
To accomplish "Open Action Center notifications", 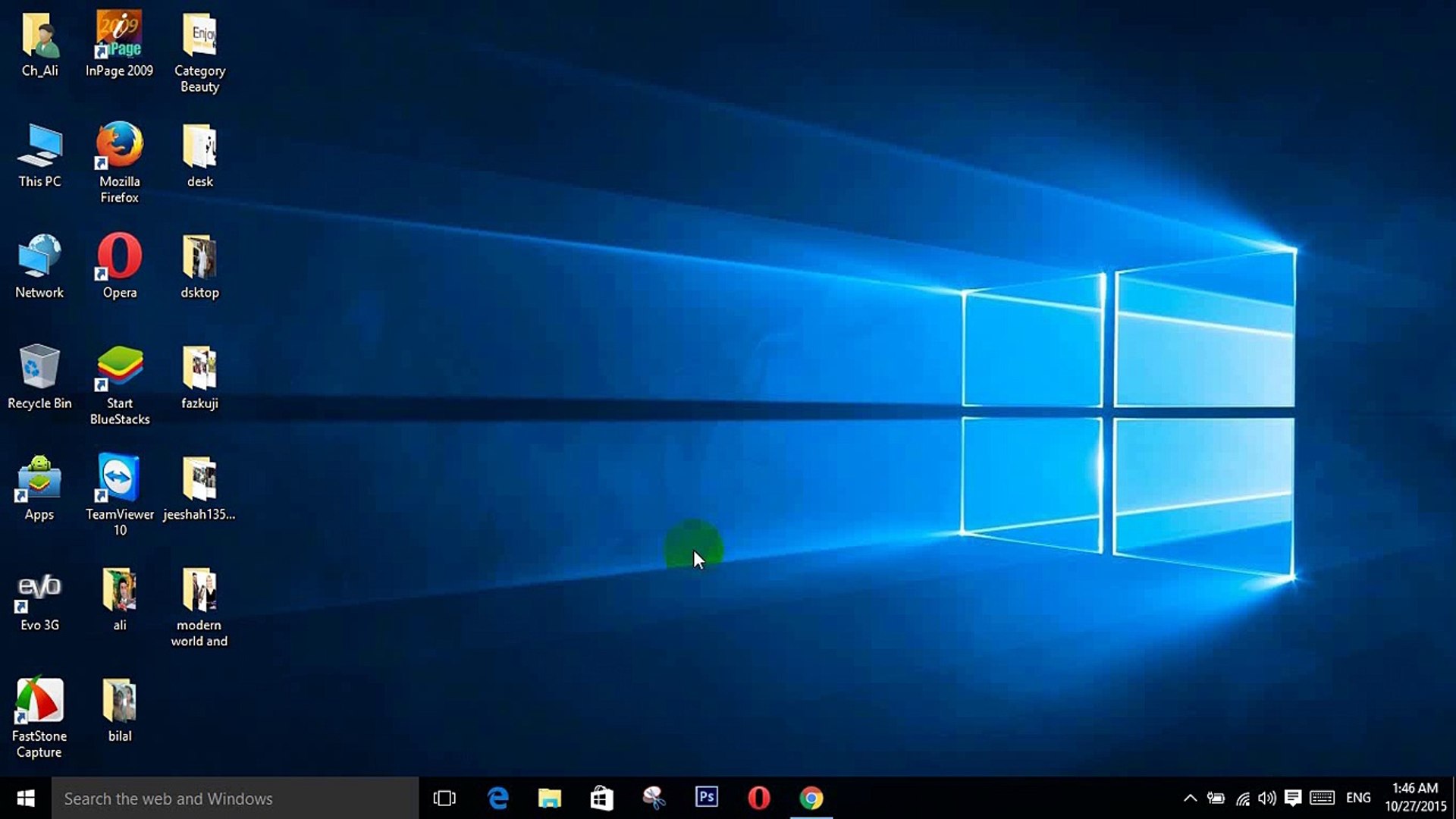I will point(1293,798).
